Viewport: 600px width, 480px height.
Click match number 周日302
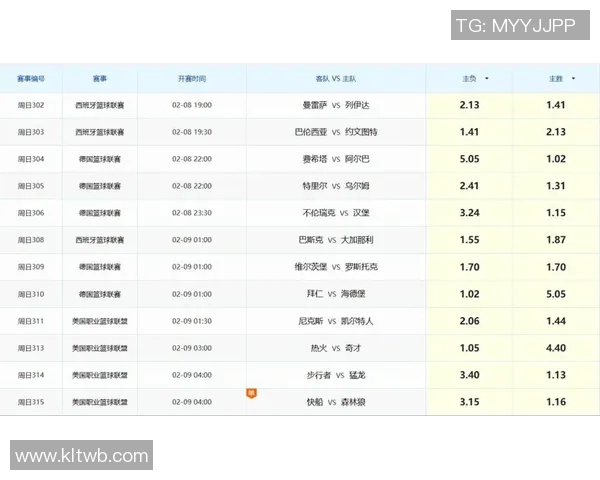(x=31, y=105)
